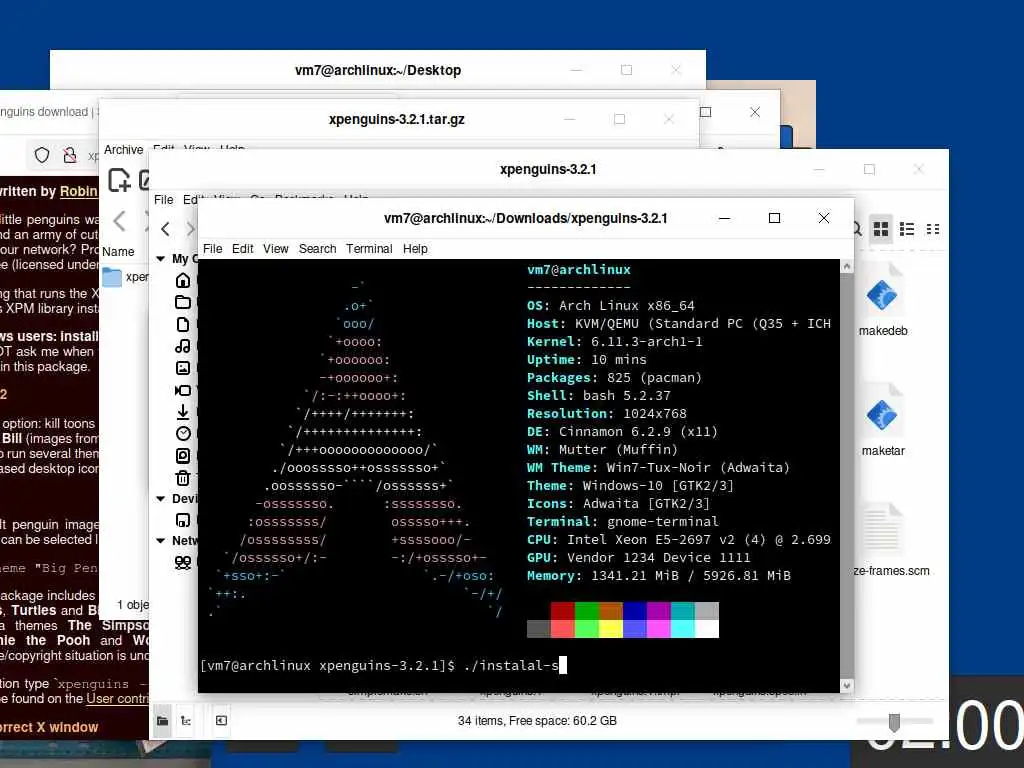
Task: Follow the Robin author link in browser
Action: pyautogui.click(x=78, y=191)
